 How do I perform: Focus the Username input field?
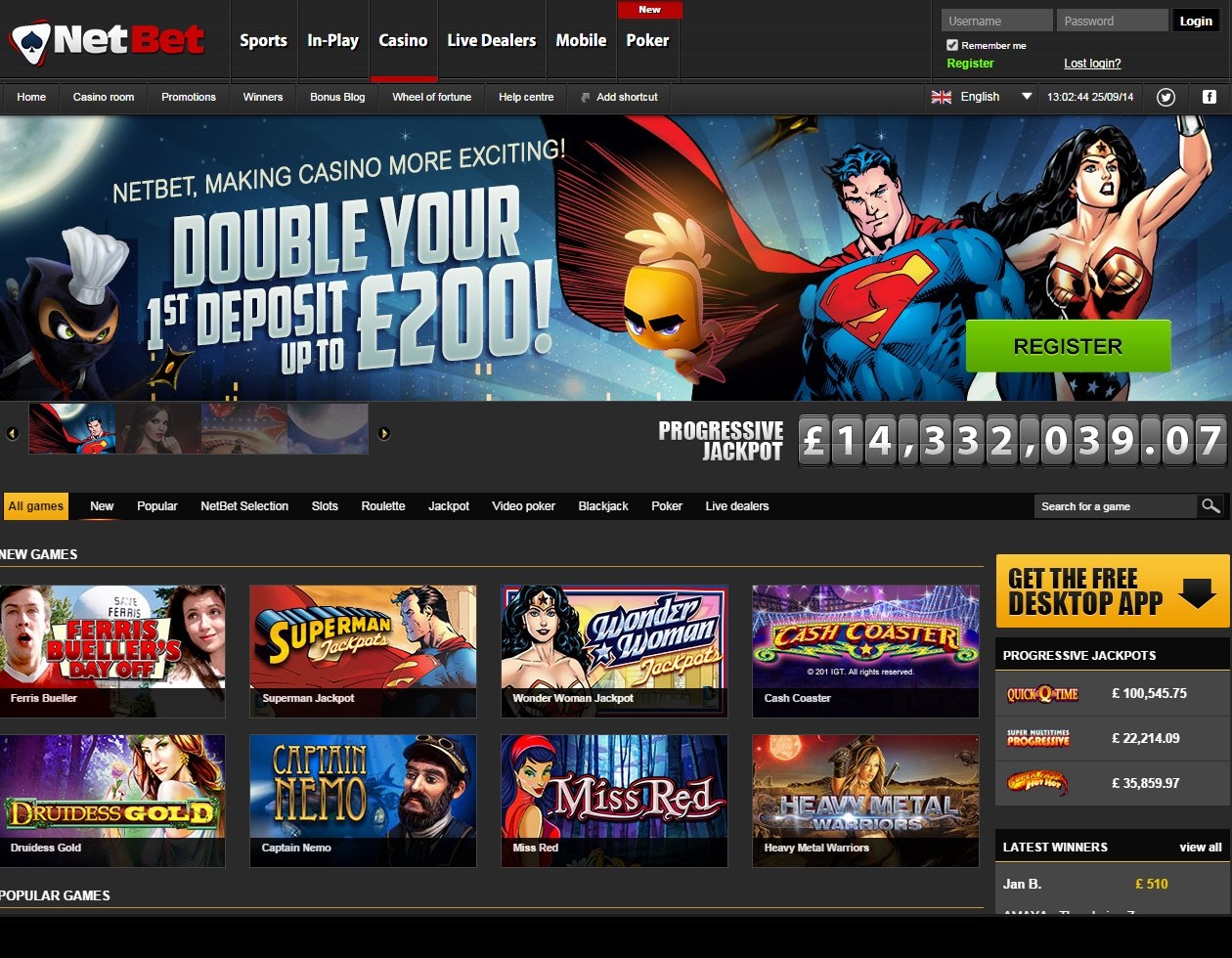[x=996, y=21]
